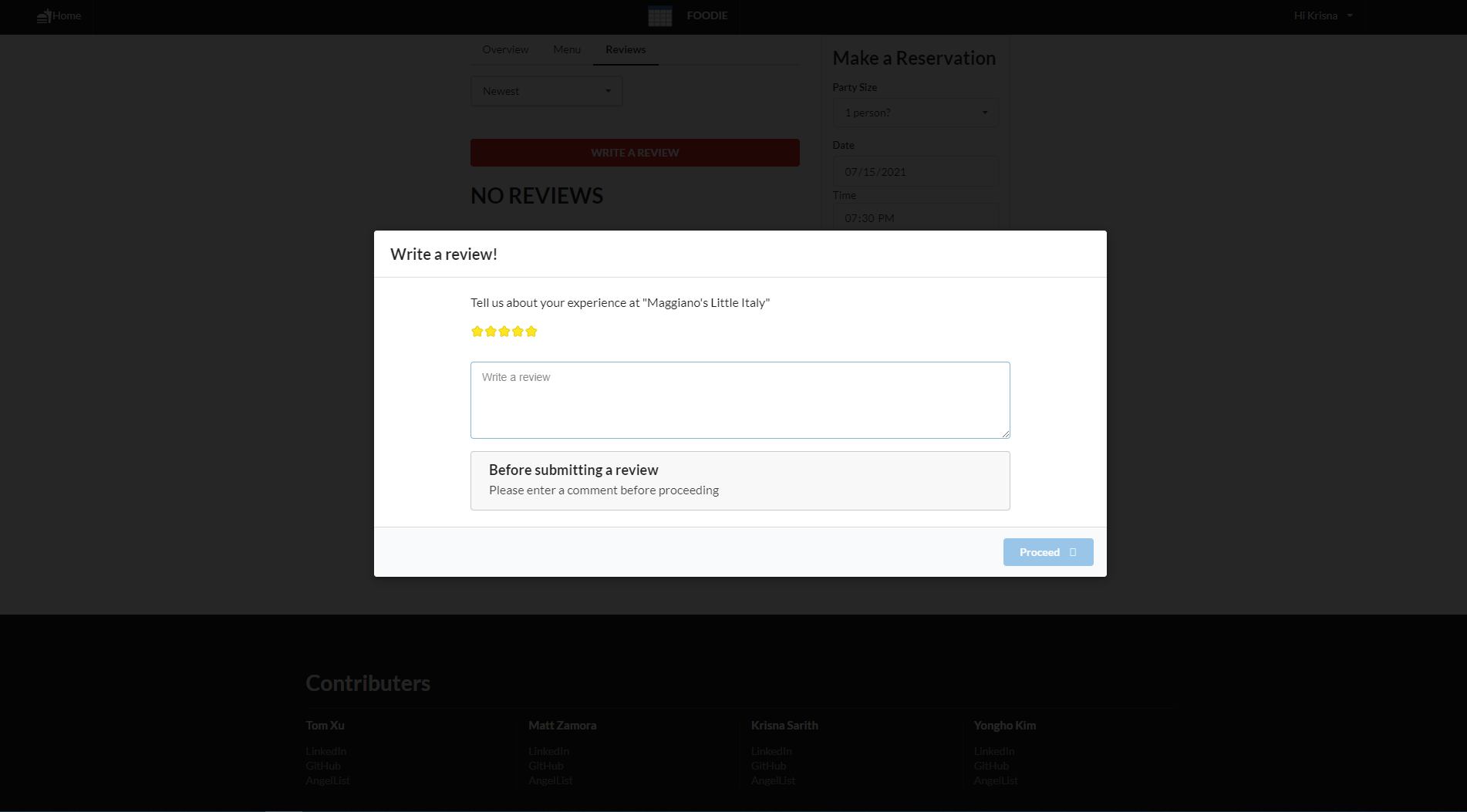Click the Time field showing 07:30 PM
Viewport: 1467px width, 812px height.
click(915, 217)
